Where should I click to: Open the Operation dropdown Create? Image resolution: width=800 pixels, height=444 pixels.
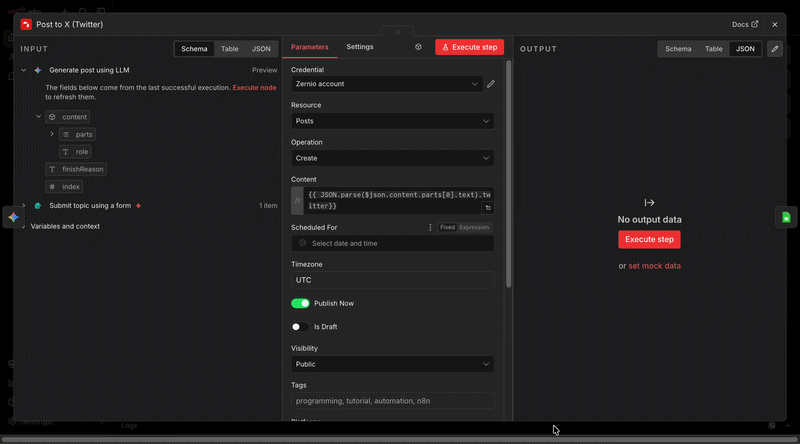click(392, 158)
